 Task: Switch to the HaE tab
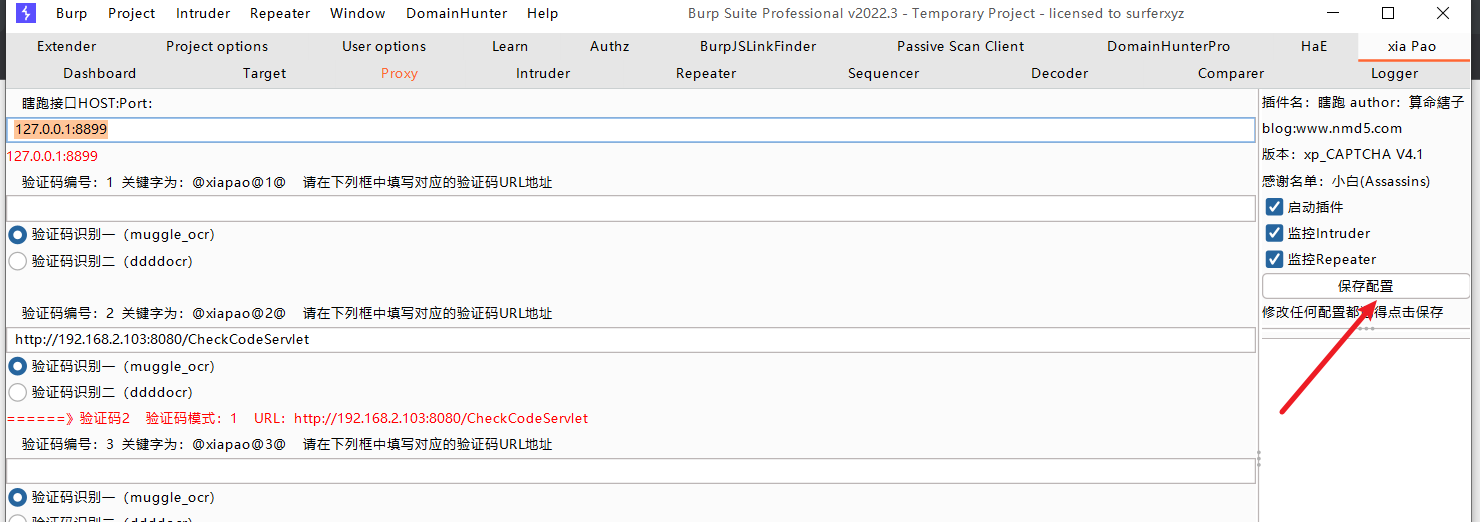point(1314,46)
